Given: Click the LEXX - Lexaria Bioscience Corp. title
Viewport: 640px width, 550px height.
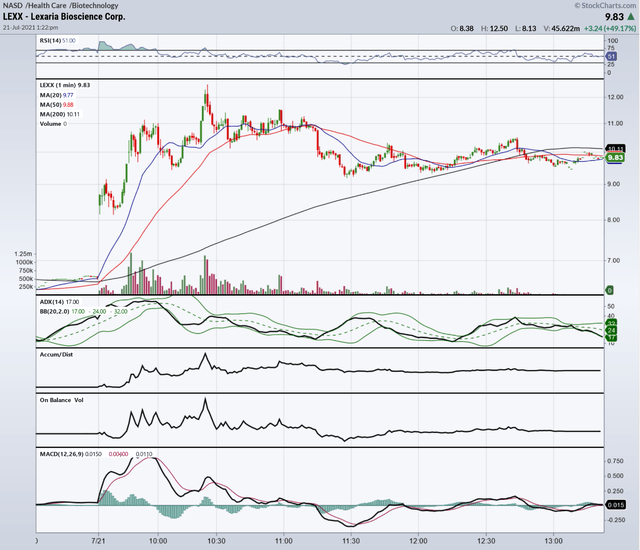Looking at the screenshot, I should [x=64, y=17].
